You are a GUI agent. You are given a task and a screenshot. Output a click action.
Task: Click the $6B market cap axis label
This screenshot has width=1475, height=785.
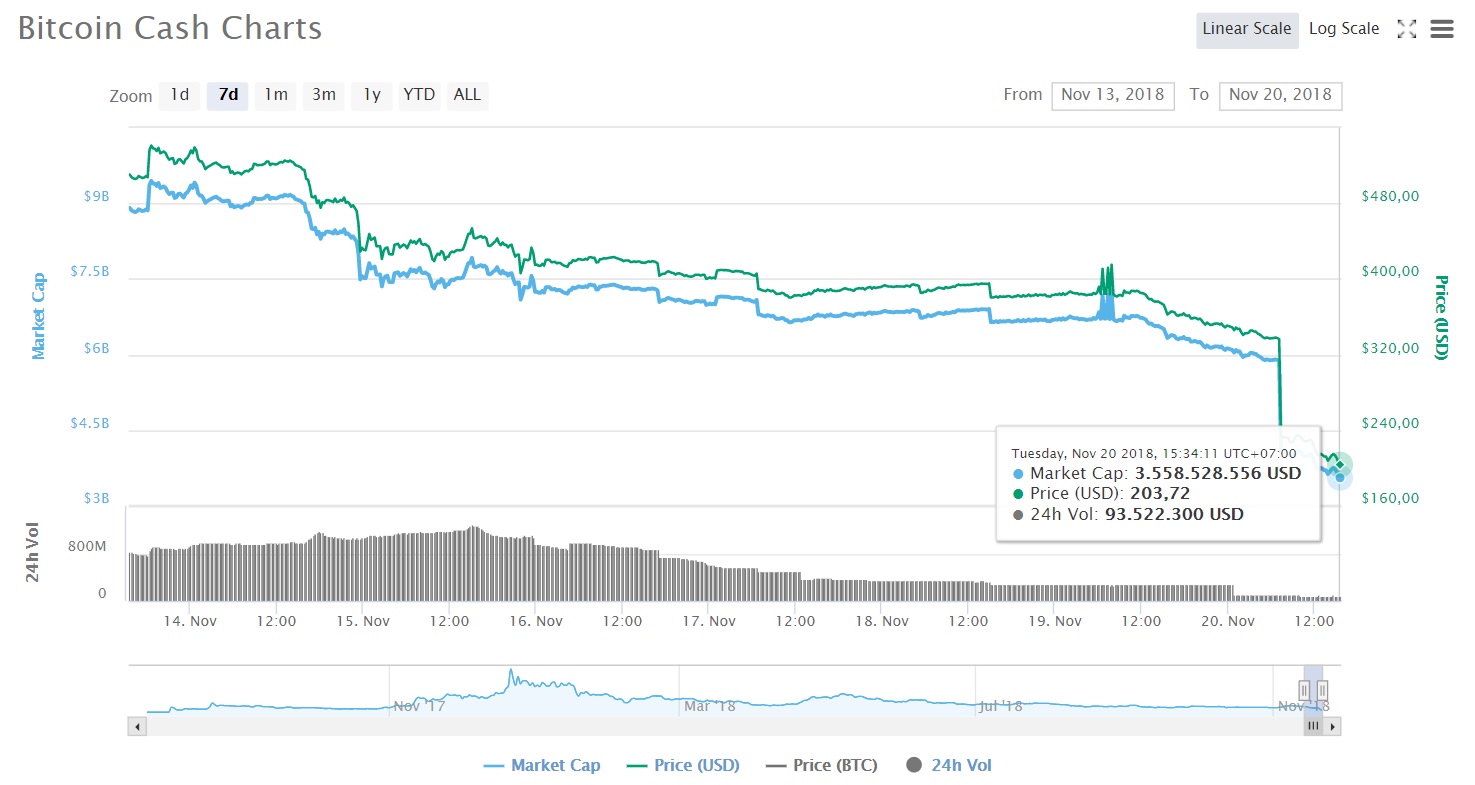pos(97,348)
